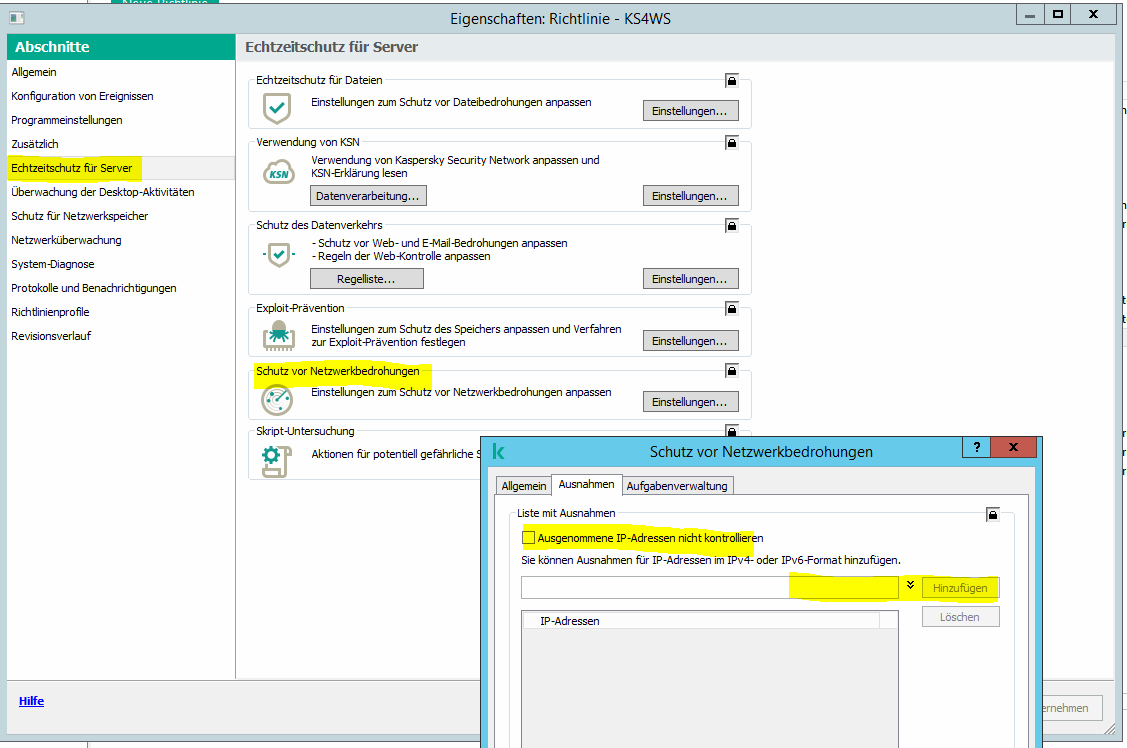Click the Schutz vor Netzwerkbedrohungen radar icon
The image size is (1127, 748).
pyautogui.click(x=277, y=399)
